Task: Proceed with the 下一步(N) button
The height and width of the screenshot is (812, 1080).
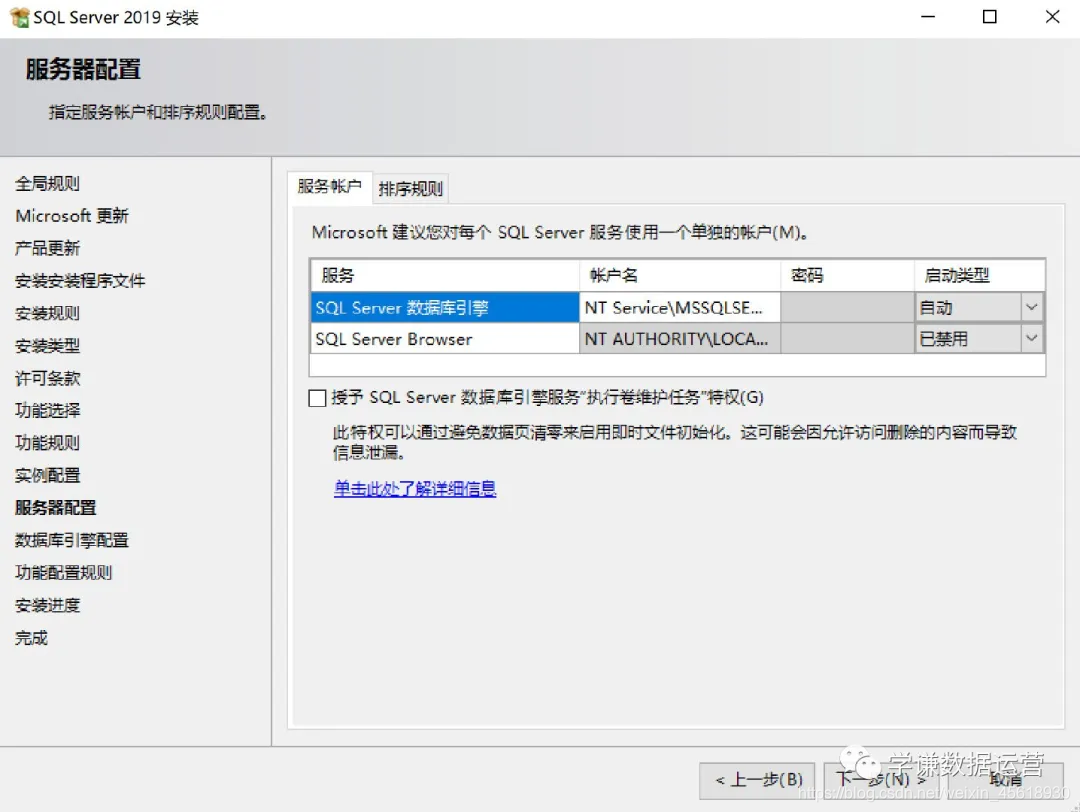Action: pyautogui.click(x=881, y=780)
